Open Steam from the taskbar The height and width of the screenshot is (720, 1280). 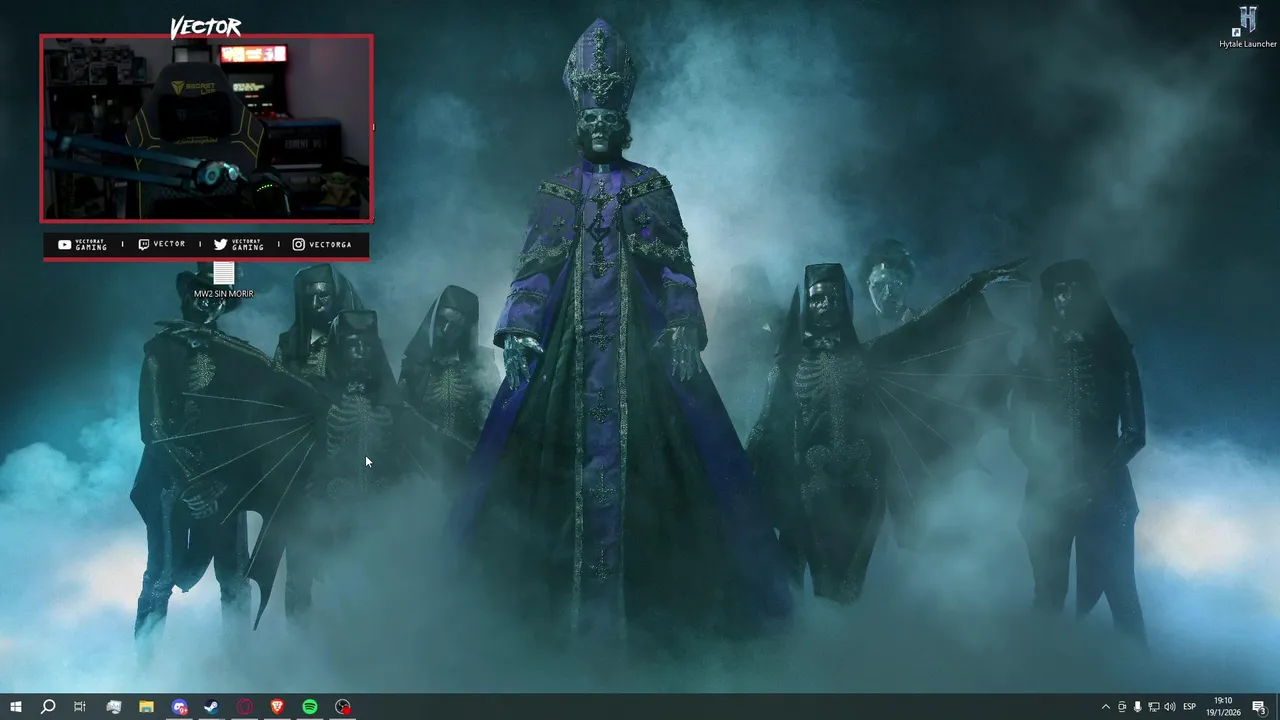pyautogui.click(x=211, y=707)
